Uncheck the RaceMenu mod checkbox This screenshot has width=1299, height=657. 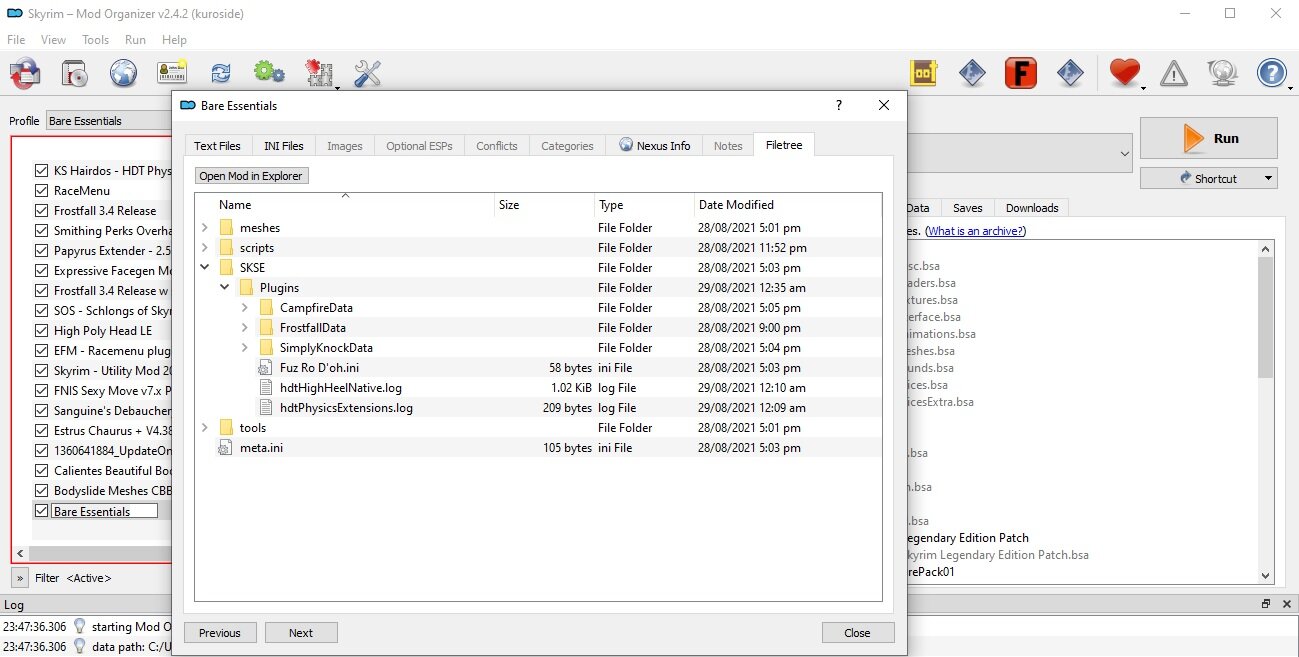pyautogui.click(x=42, y=191)
